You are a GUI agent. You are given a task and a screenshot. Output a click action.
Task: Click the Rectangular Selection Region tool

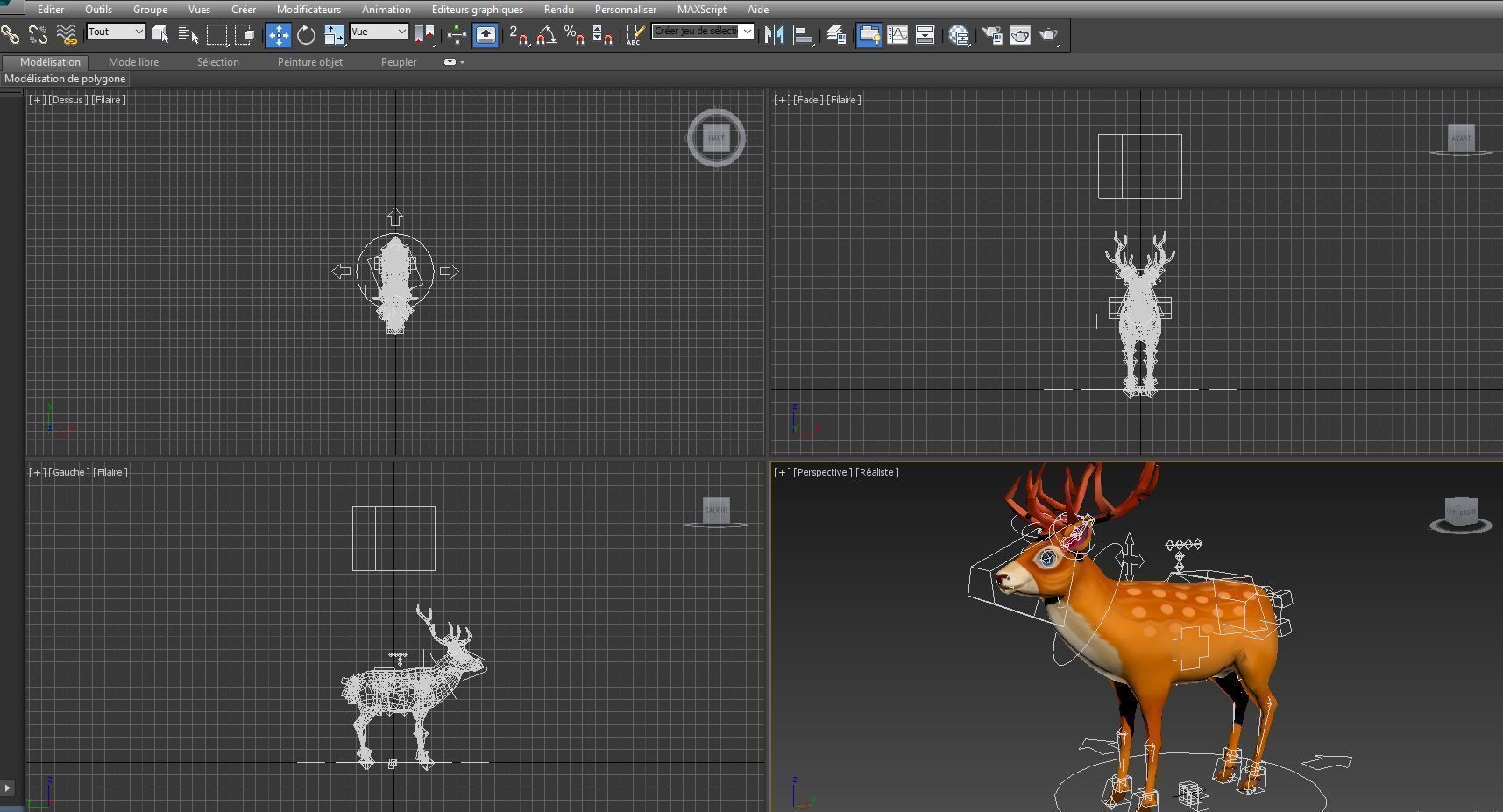(x=216, y=35)
